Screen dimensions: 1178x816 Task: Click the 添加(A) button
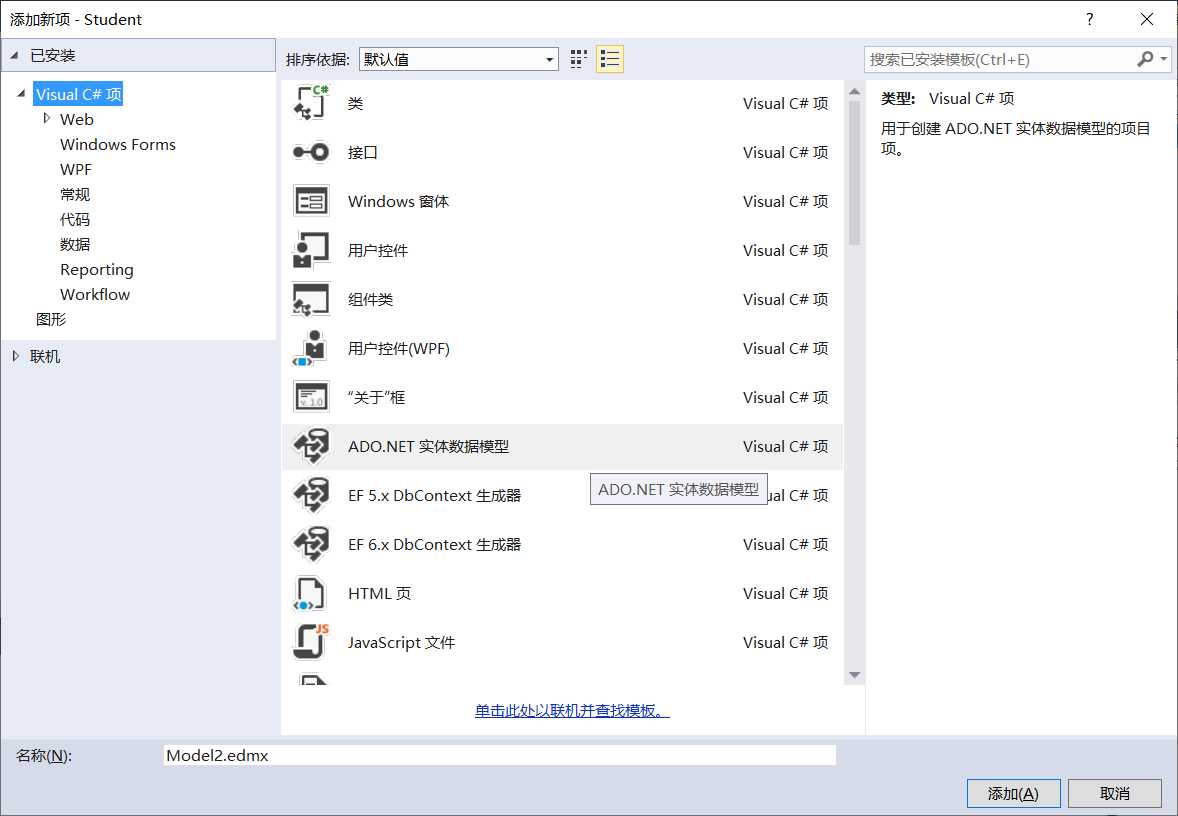[1013, 793]
